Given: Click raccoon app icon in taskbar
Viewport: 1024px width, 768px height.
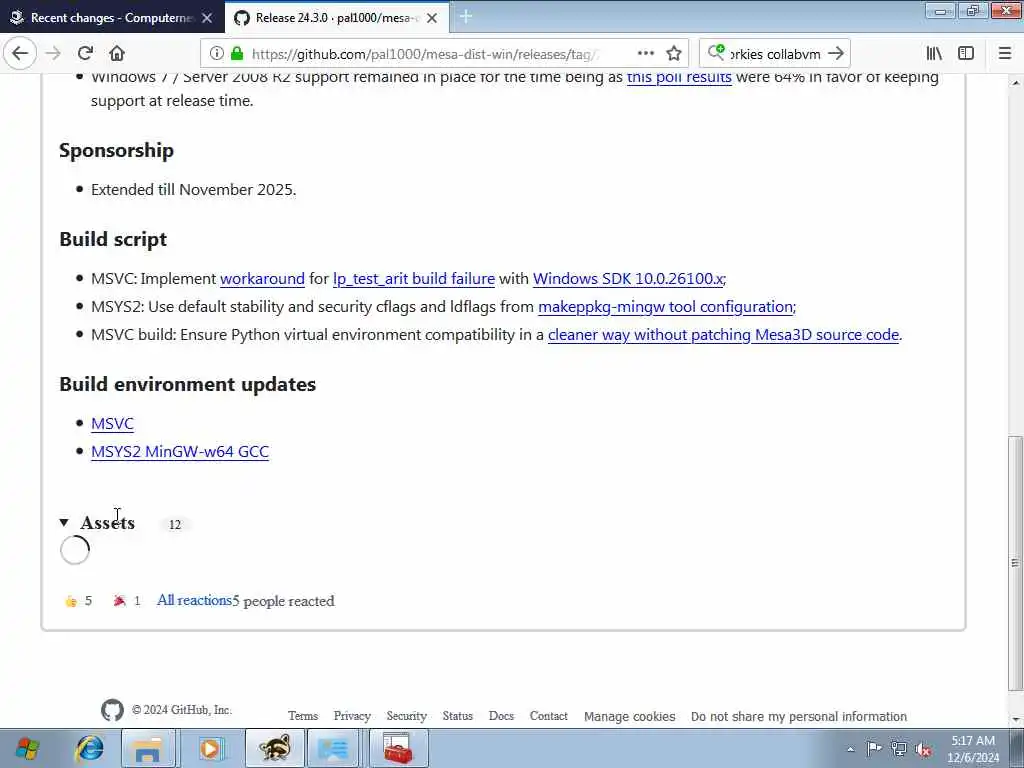Looking at the screenshot, I should (274, 748).
